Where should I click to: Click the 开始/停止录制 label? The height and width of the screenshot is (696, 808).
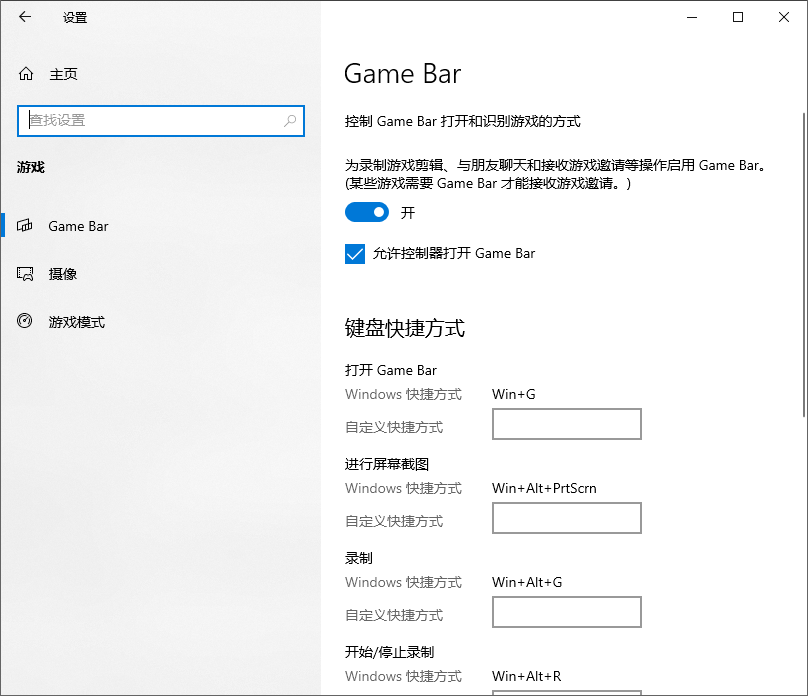point(390,652)
